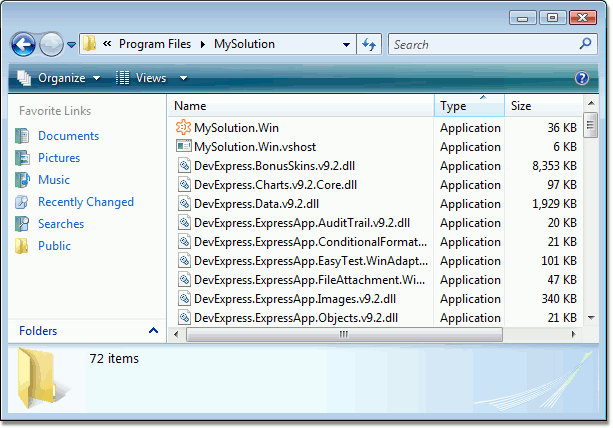Viewport: 613px width, 428px height.
Task: Open the Views dropdown arrow
Action: tap(183, 79)
